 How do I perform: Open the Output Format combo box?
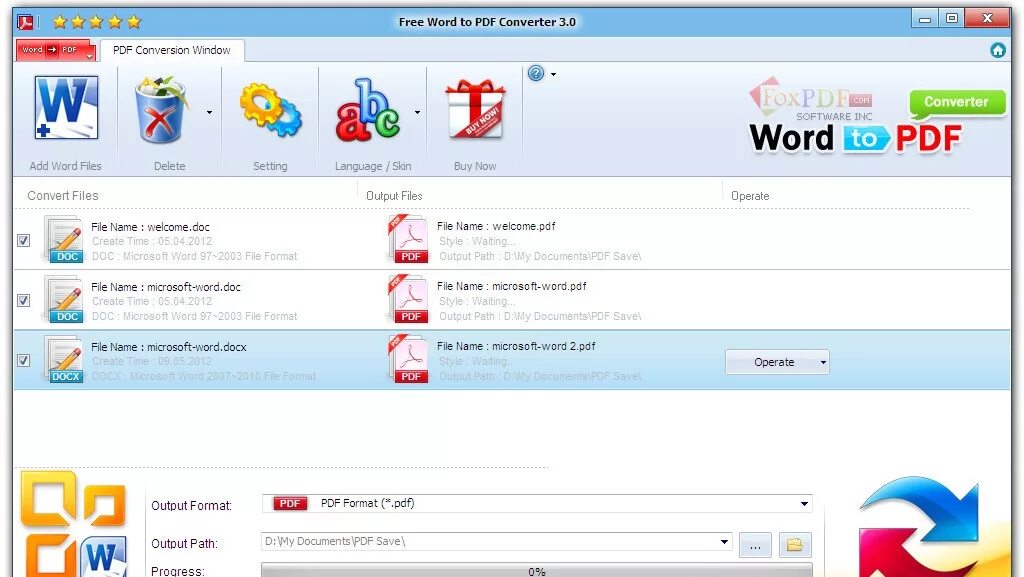point(537,503)
